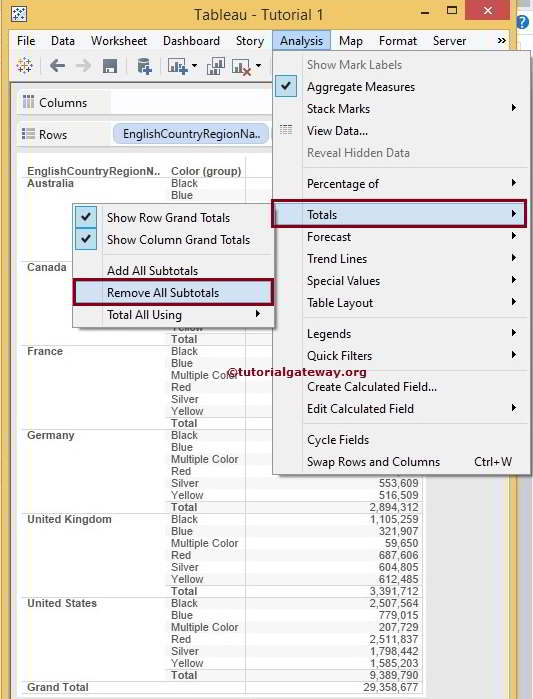The height and width of the screenshot is (699, 533).
Task: Select the France row label
Action: (45, 351)
